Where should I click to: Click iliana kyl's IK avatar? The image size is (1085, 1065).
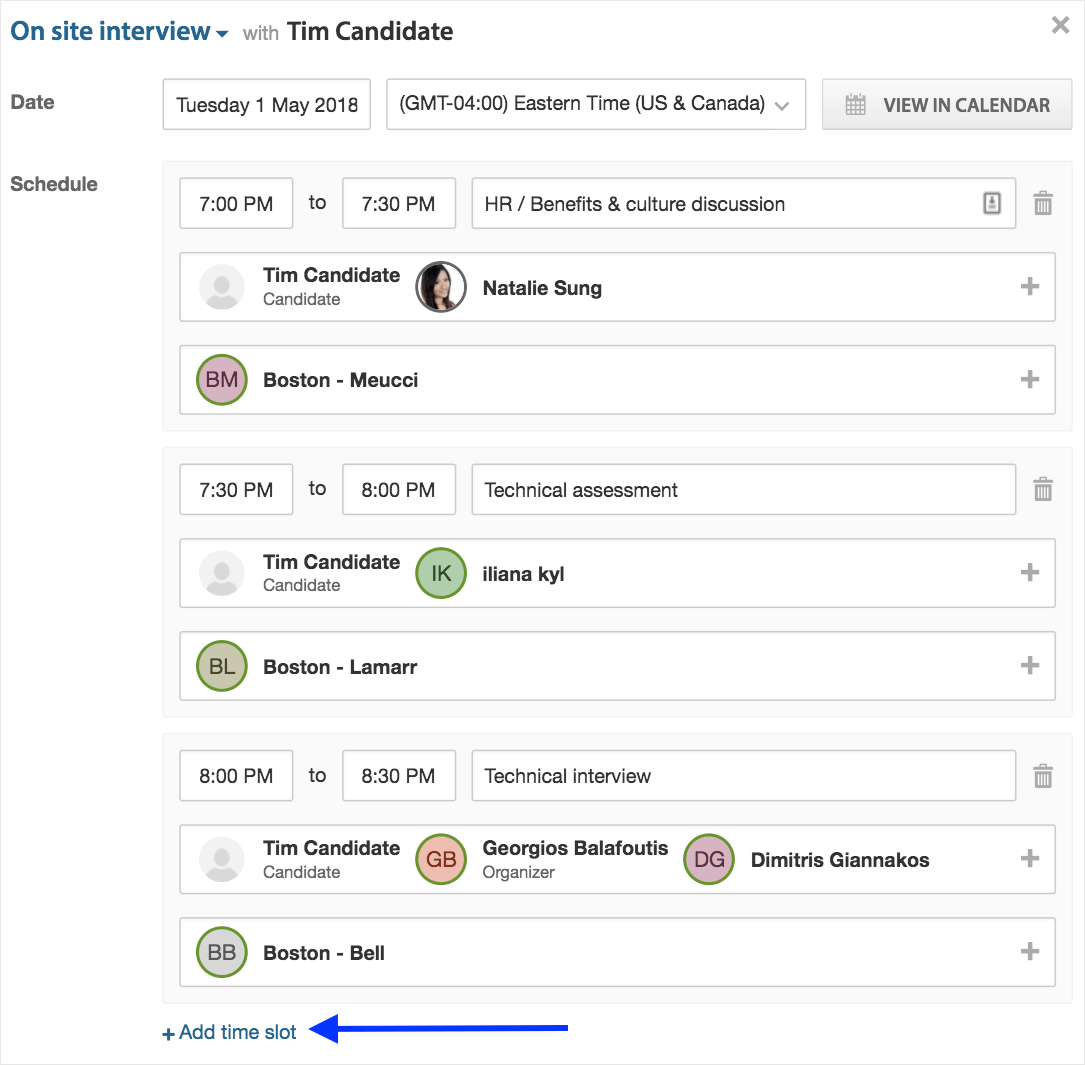(x=440, y=572)
